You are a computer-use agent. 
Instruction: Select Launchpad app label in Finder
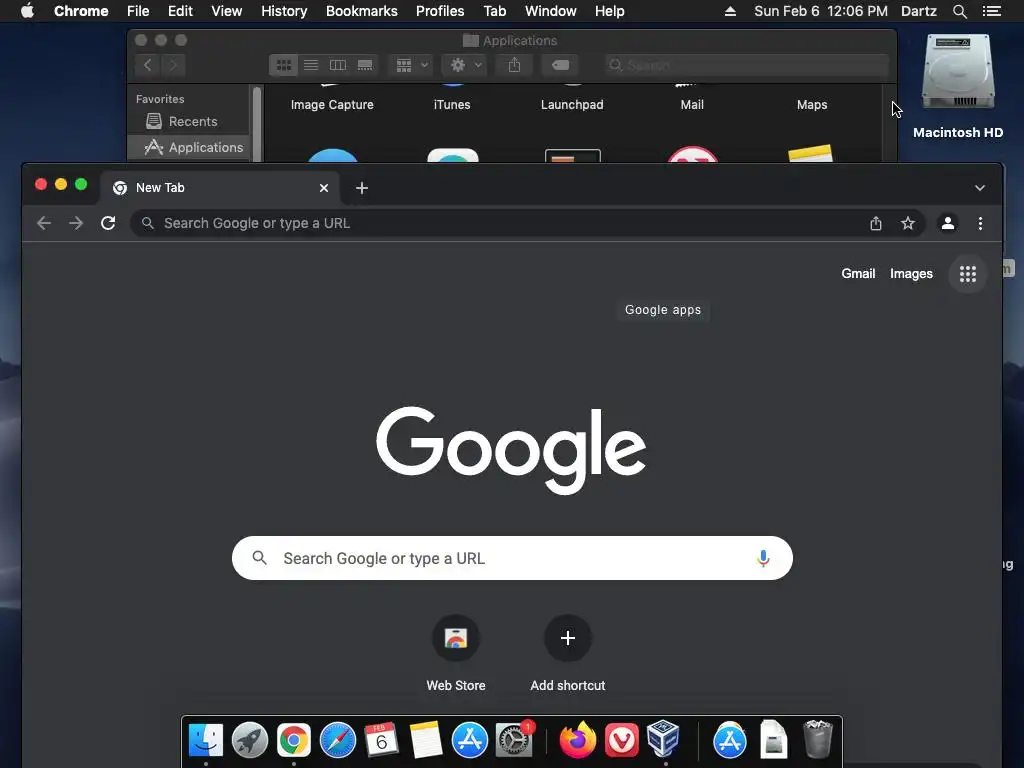tap(572, 104)
